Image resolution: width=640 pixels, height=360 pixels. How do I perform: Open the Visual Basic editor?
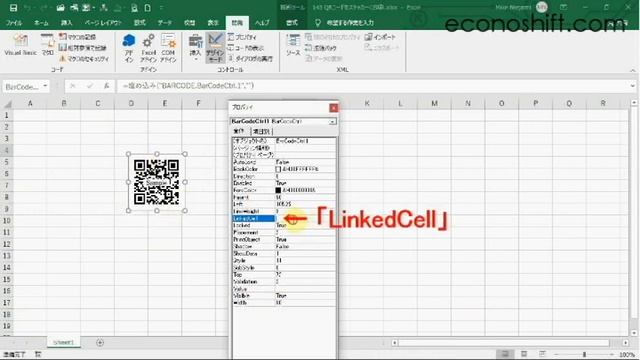coord(20,45)
